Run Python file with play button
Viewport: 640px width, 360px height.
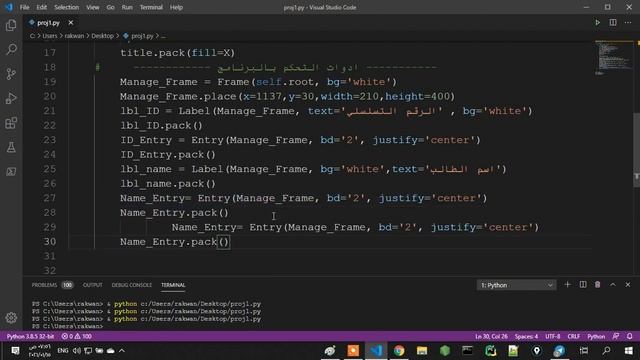tap(598, 22)
